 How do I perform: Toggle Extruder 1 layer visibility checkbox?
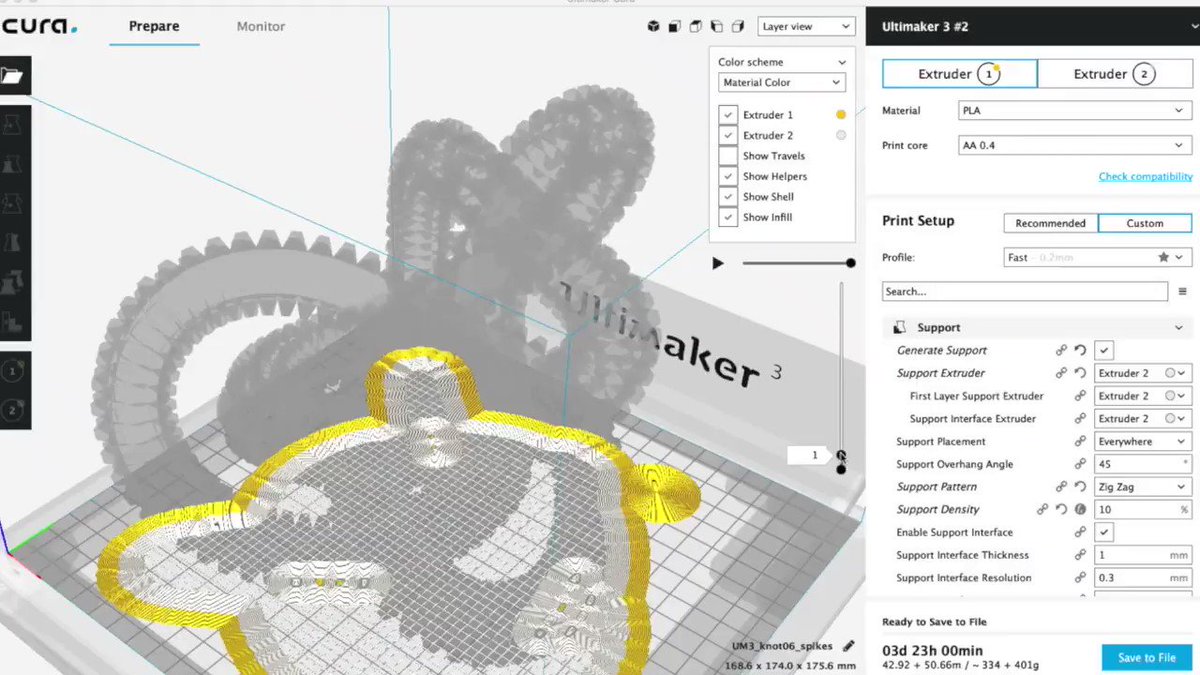pos(728,115)
